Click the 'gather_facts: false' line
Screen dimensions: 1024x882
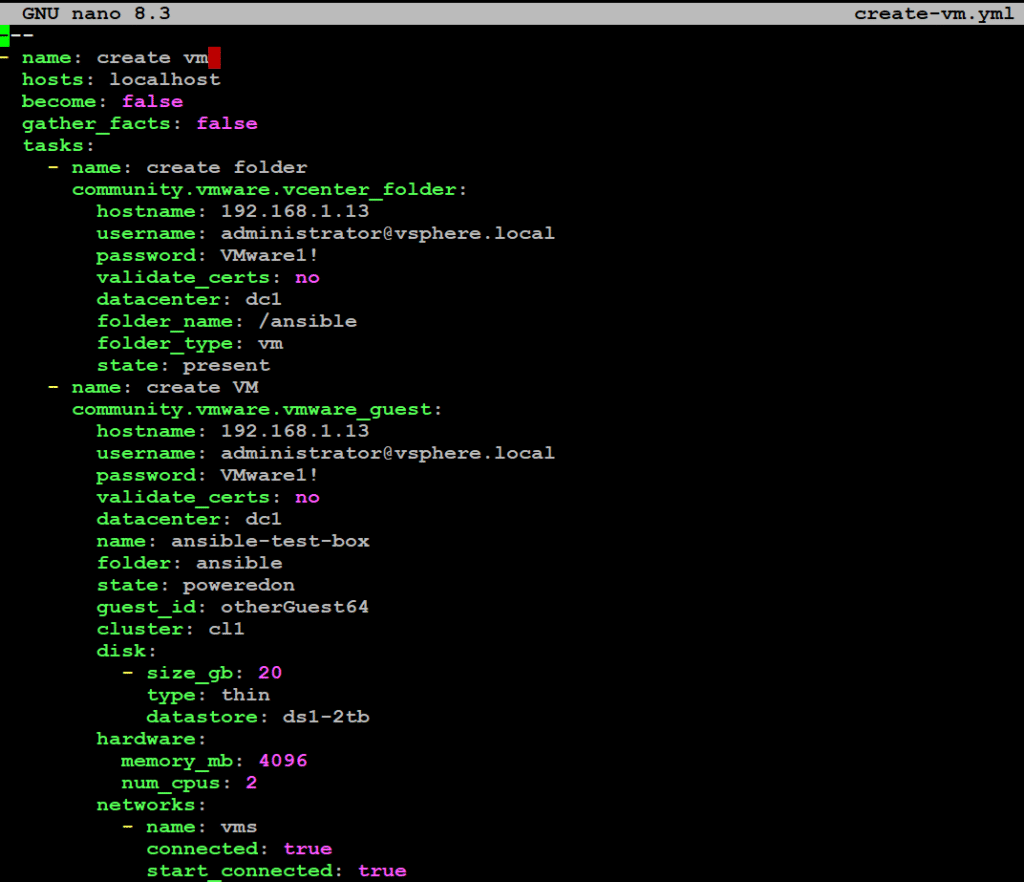pyautogui.click(x=140, y=123)
